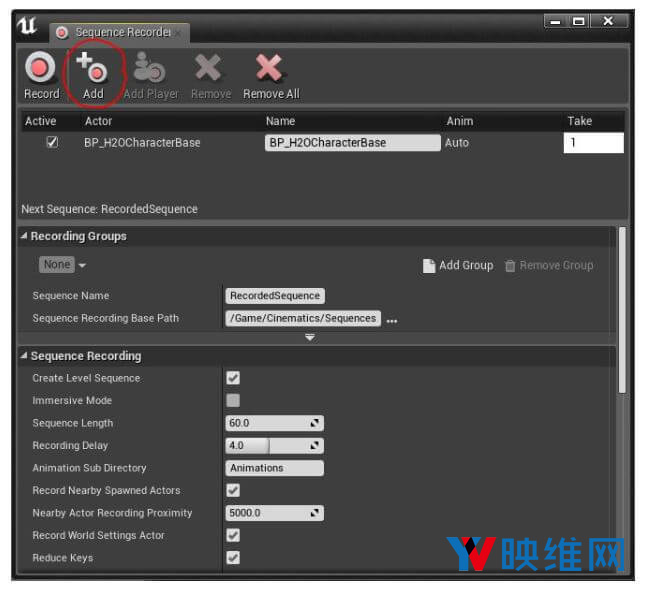Expand advanced options arrow under Recording Groups
This screenshot has height=594, width=647.
[310, 338]
